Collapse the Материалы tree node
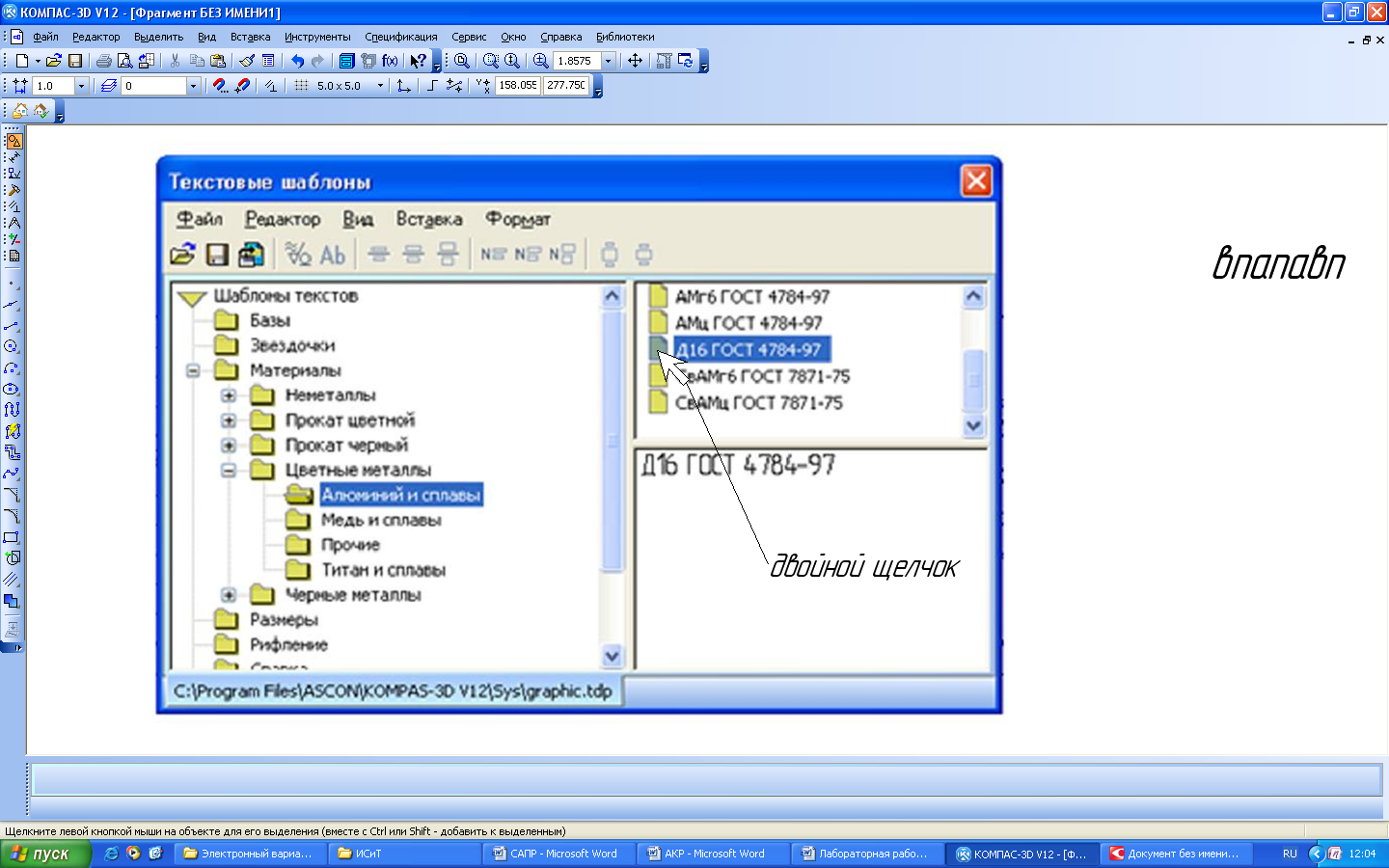The image size is (1389, 868). pyautogui.click(x=193, y=370)
